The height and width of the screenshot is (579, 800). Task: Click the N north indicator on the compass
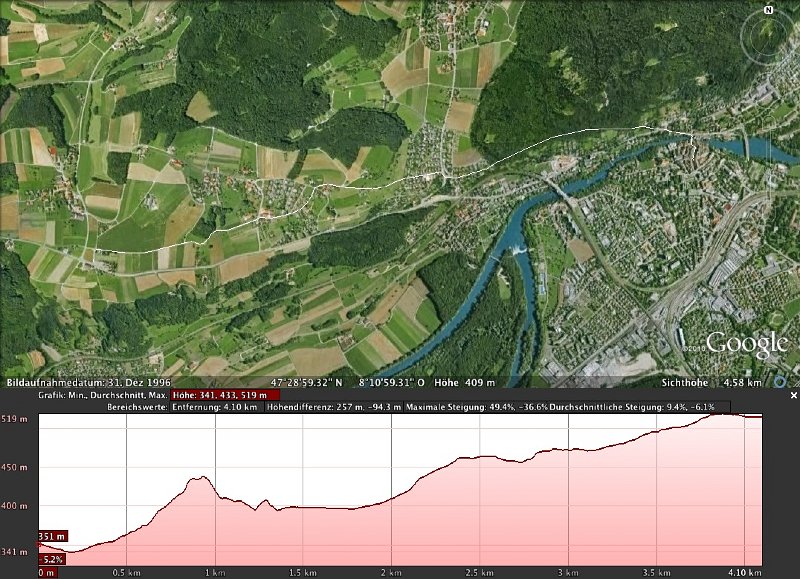point(769,9)
